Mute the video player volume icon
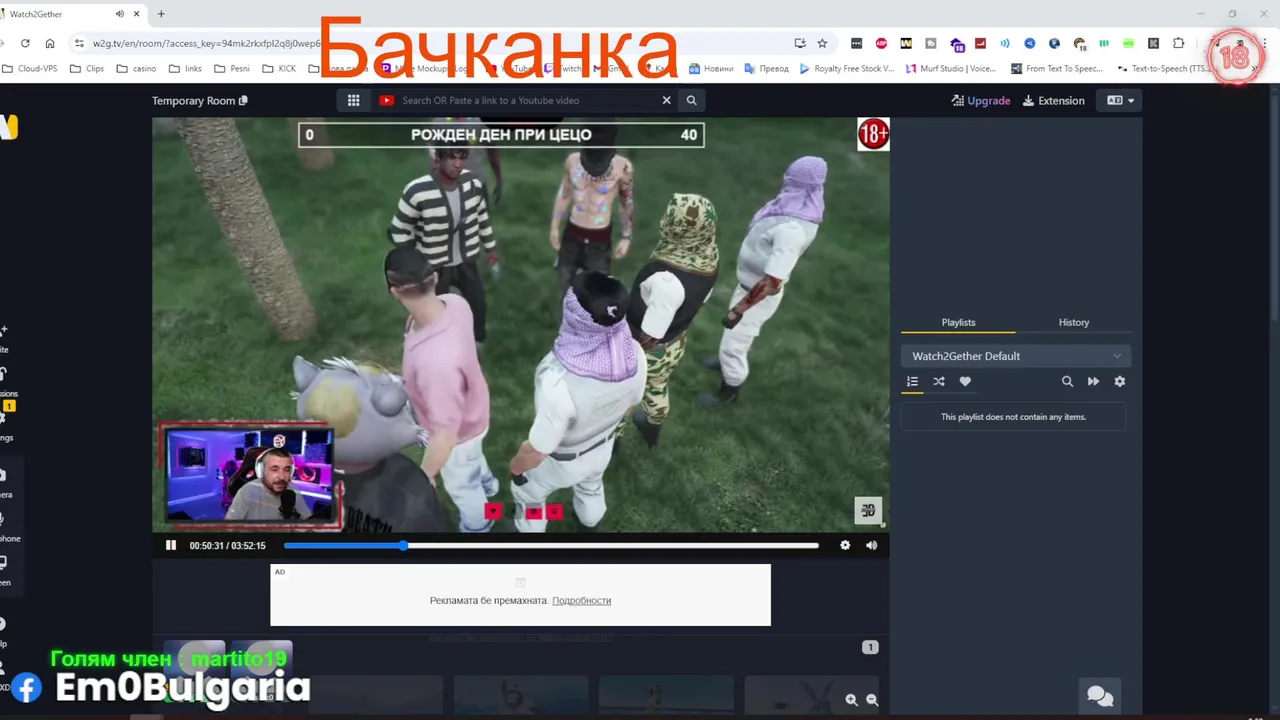The height and width of the screenshot is (720, 1280). (x=871, y=545)
